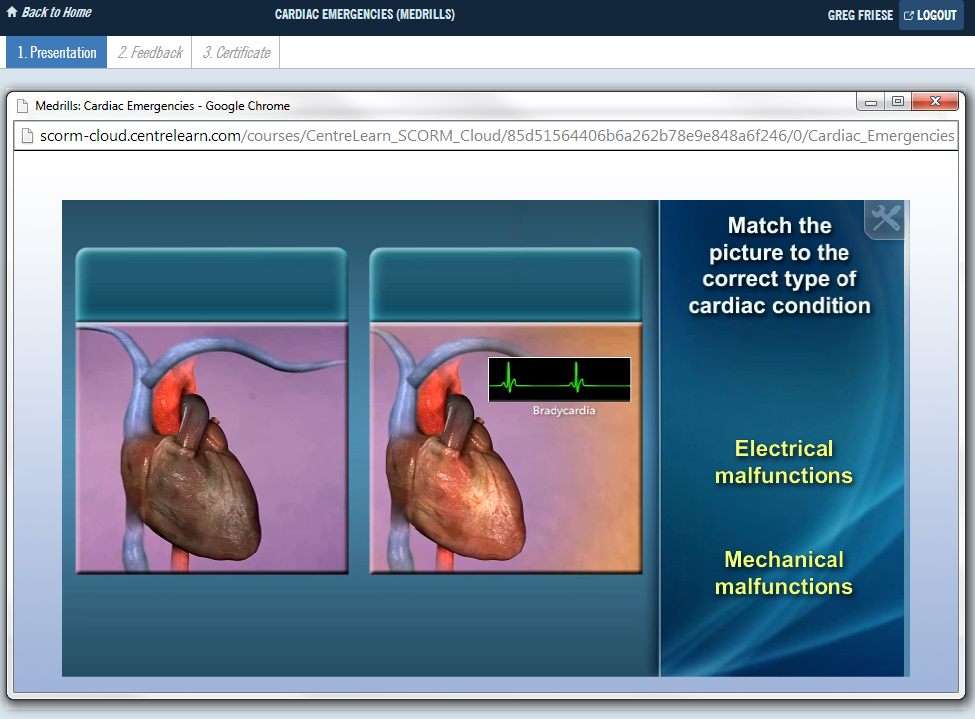The width and height of the screenshot is (975, 719).
Task: Log out using the LOGOUT button
Action: click(931, 15)
